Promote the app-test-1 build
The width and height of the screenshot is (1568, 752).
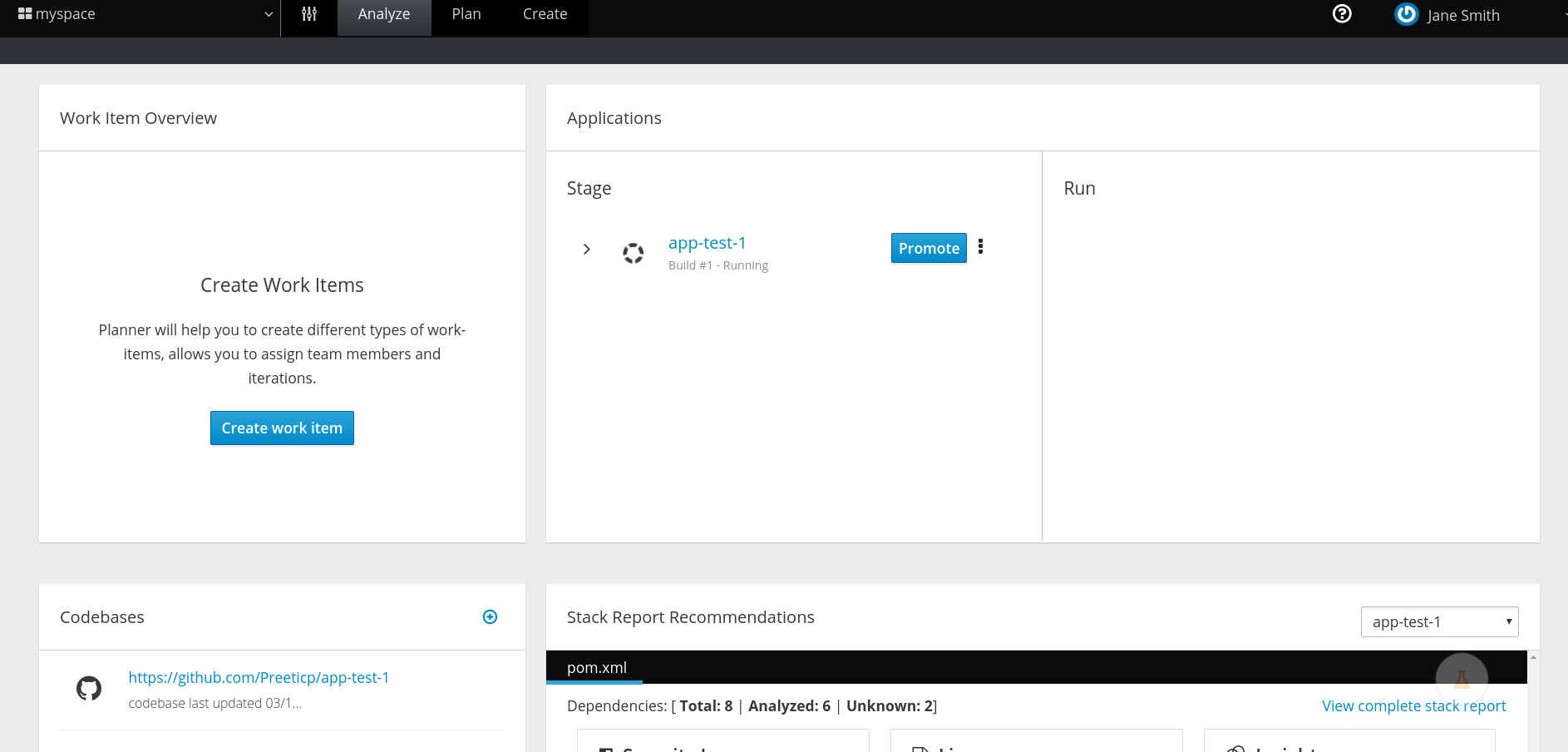pos(929,247)
